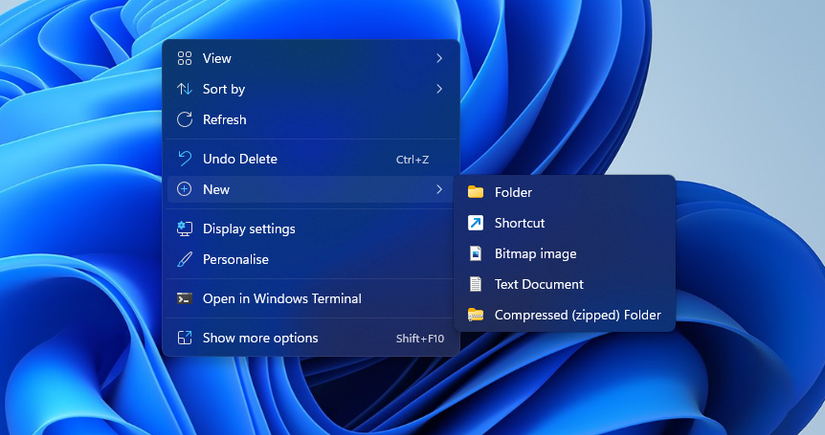This screenshot has width=825, height=435.
Task: Select Open in Windows Terminal
Action: click(311, 299)
